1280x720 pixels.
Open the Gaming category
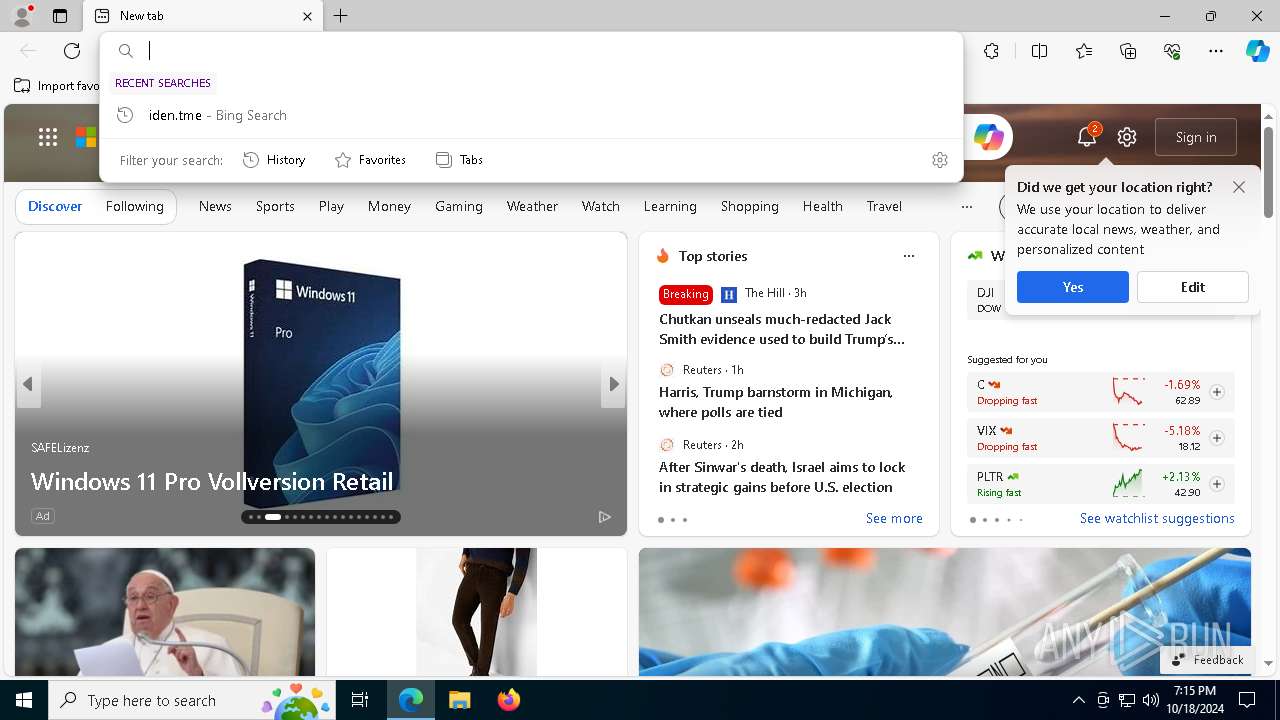pyautogui.click(x=459, y=207)
